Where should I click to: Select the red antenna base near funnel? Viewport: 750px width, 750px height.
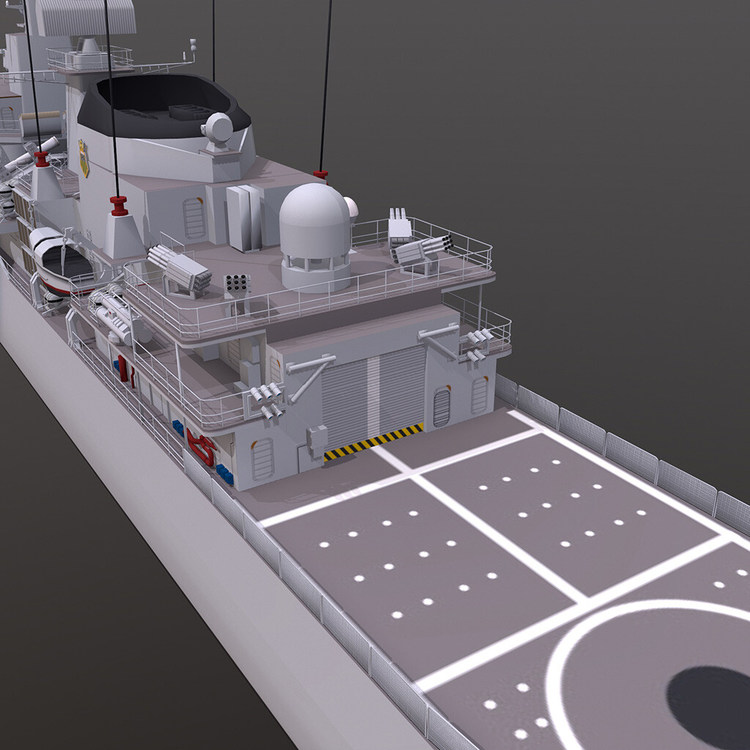click(119, 206)
